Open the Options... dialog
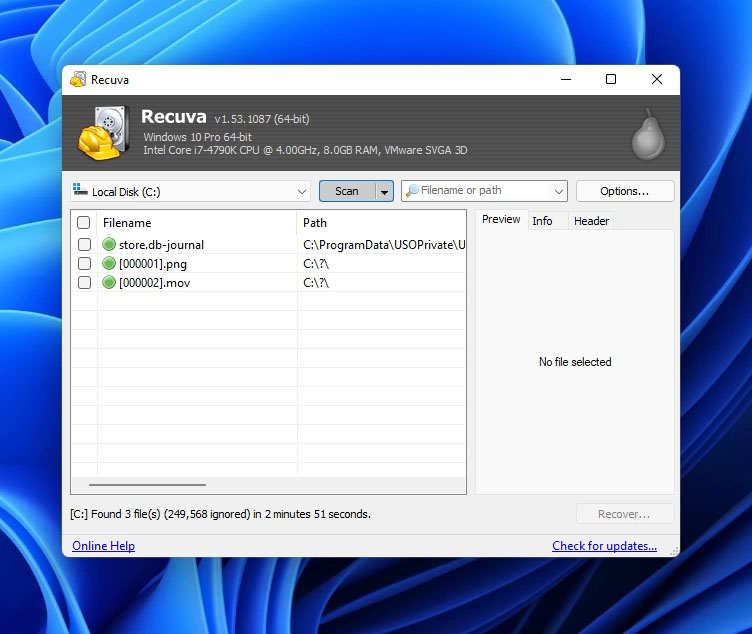Screen dimensions: 752x634 point(625,191)
